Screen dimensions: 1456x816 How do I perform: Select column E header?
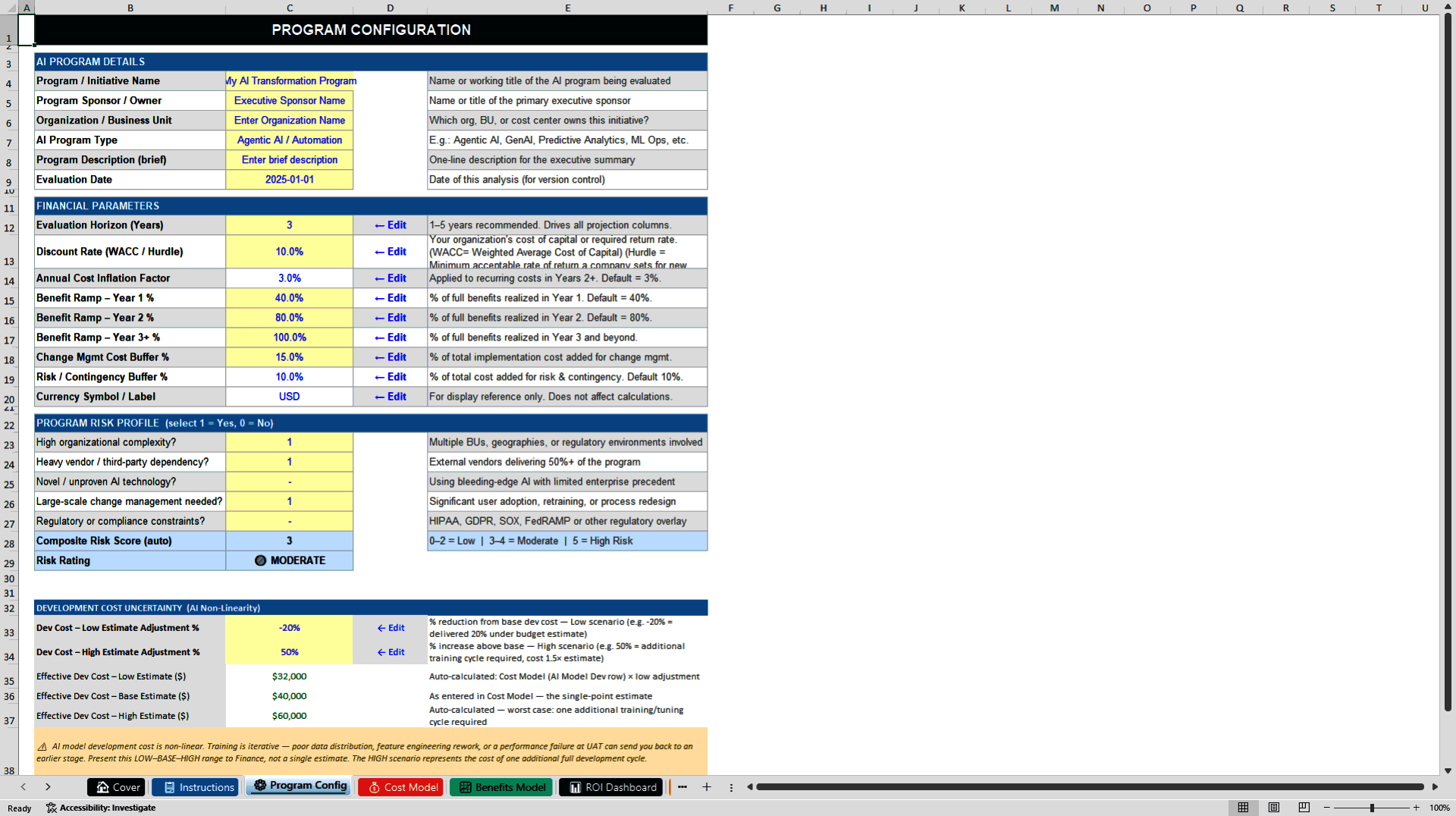click(567, 8)
